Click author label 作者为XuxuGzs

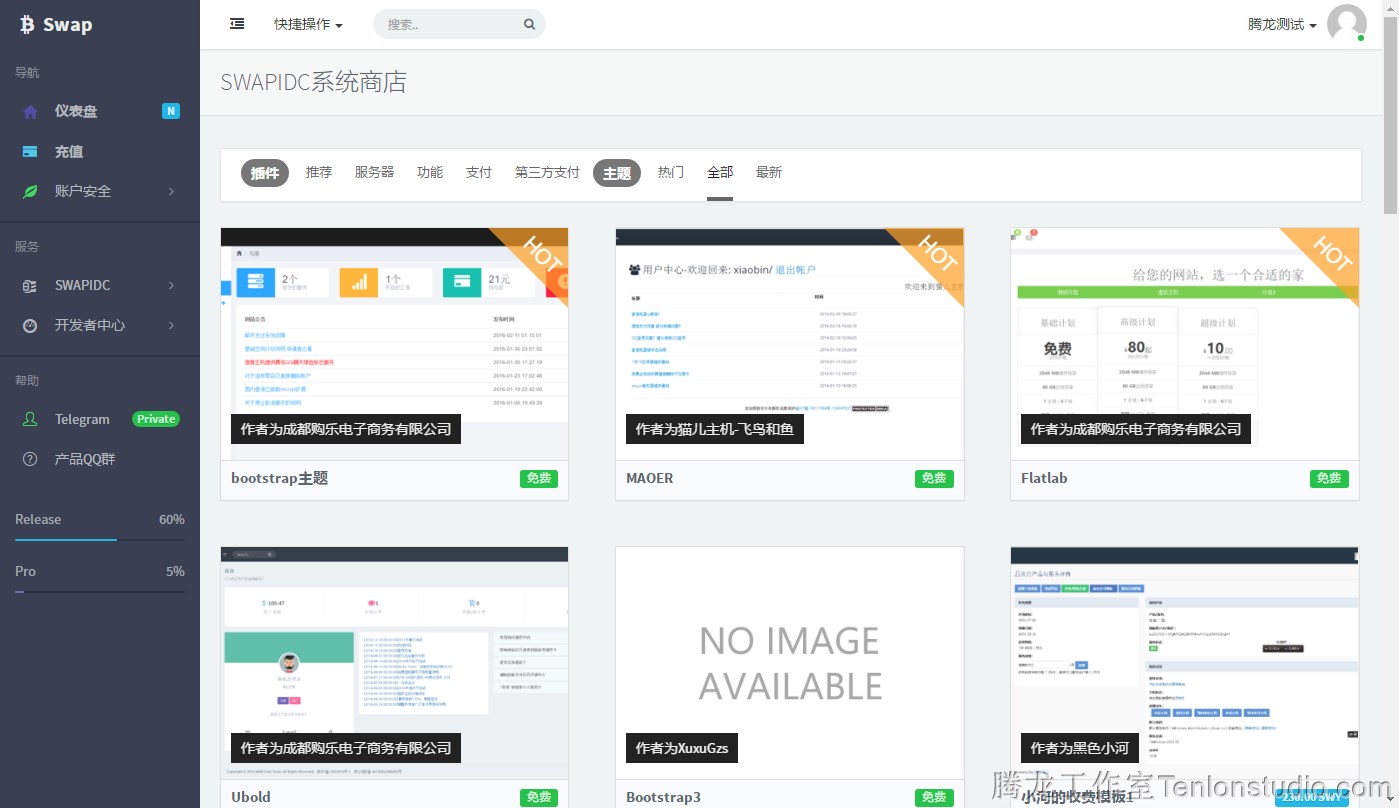(x=682, y=748)
